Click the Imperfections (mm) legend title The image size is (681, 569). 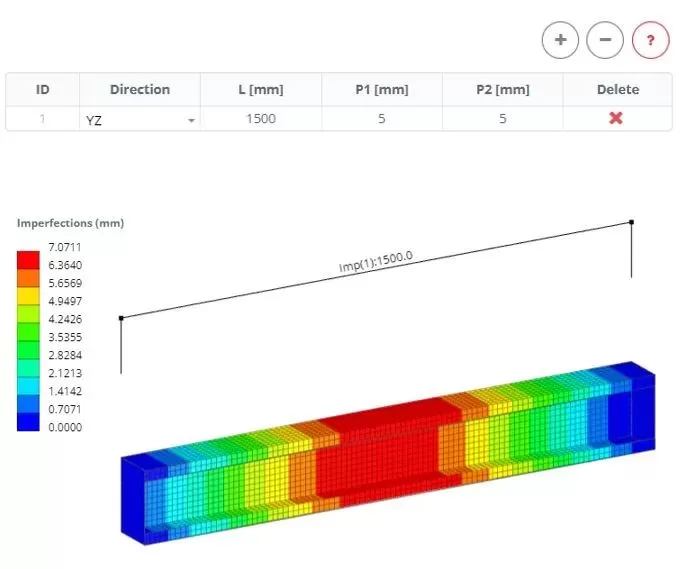pos(70,223)
